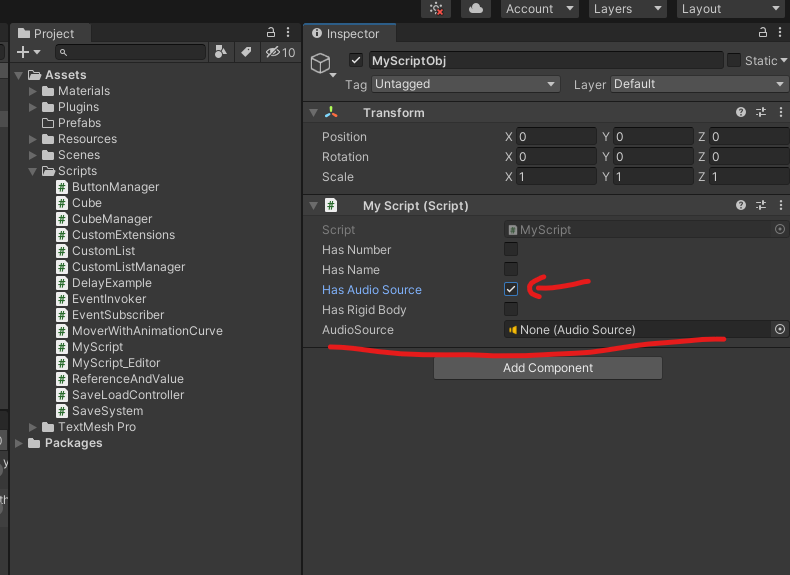
Task: Open the Layout dropdown
Action: 733,9
